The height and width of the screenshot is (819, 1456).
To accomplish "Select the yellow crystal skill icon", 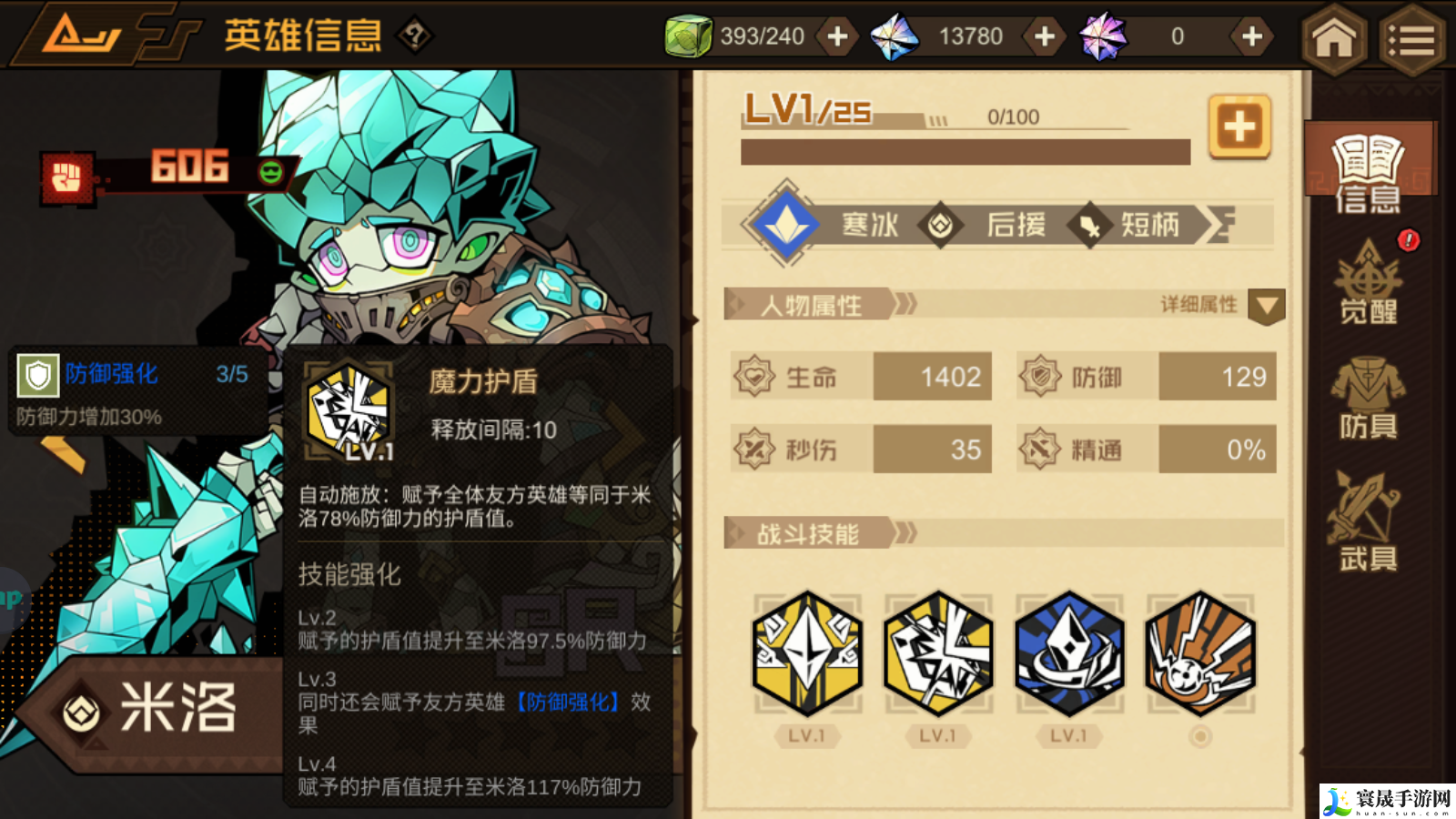I will 807,652.
